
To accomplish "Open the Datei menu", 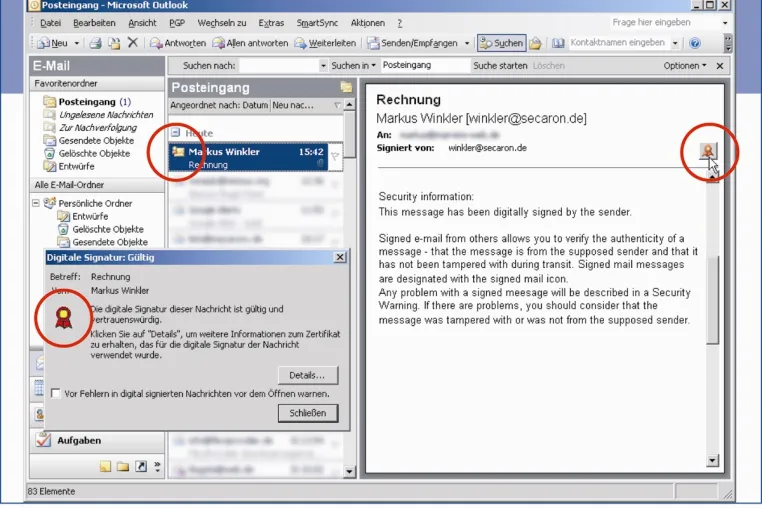I will tap(51, 23).
